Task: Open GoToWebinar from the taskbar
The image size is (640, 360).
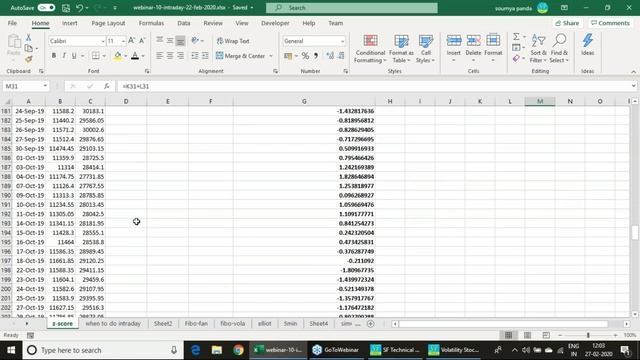Action: (335, 350)
